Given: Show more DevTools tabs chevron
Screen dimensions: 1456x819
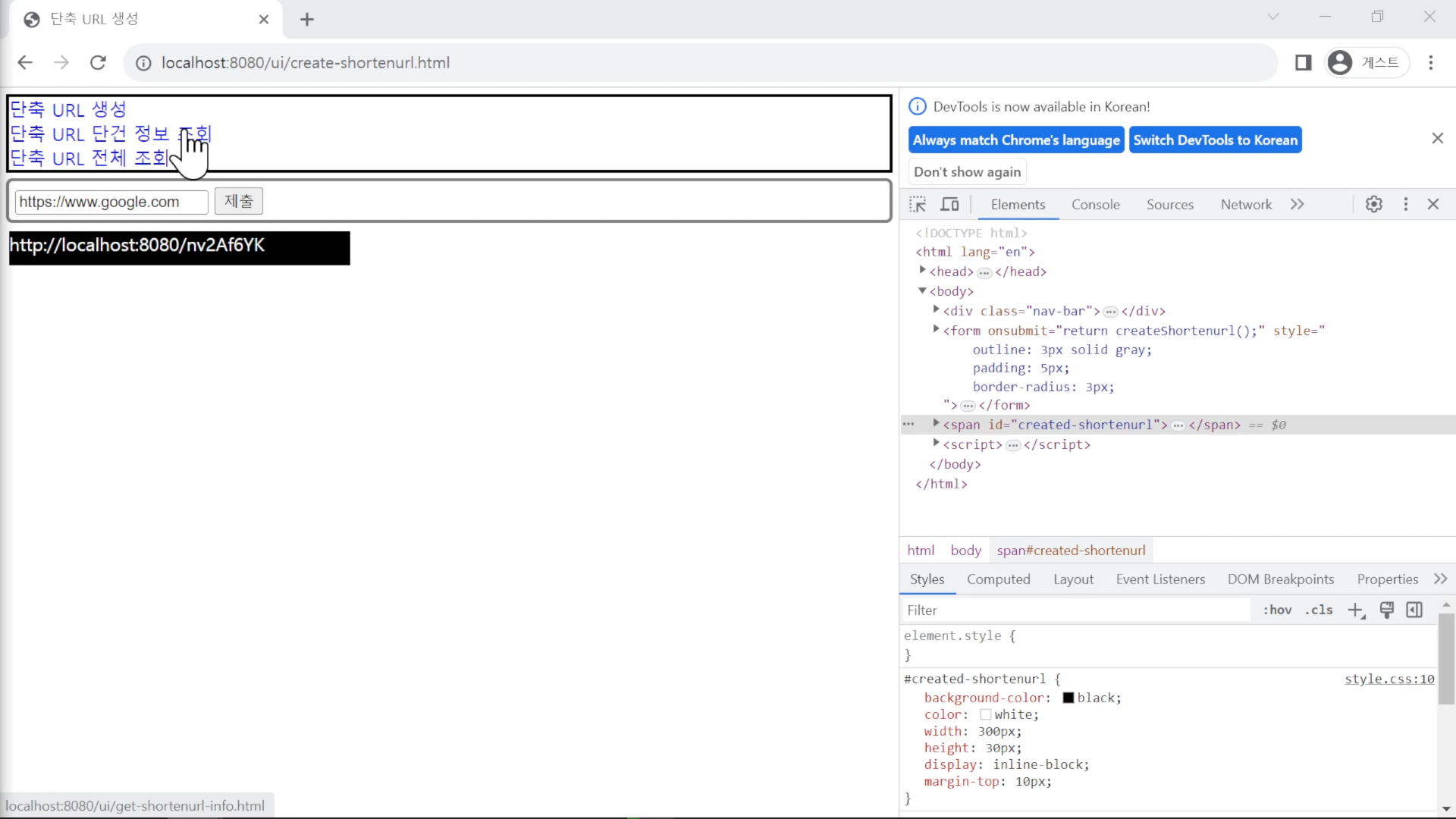Looking at the screenshot, I should tap(1298, 204).
